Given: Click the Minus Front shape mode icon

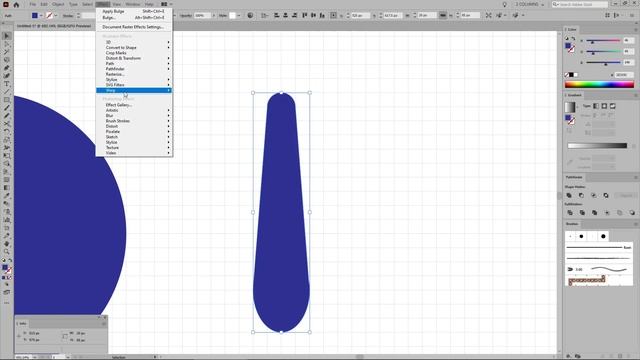Looking at the screenshot, I should coord(581,196).
